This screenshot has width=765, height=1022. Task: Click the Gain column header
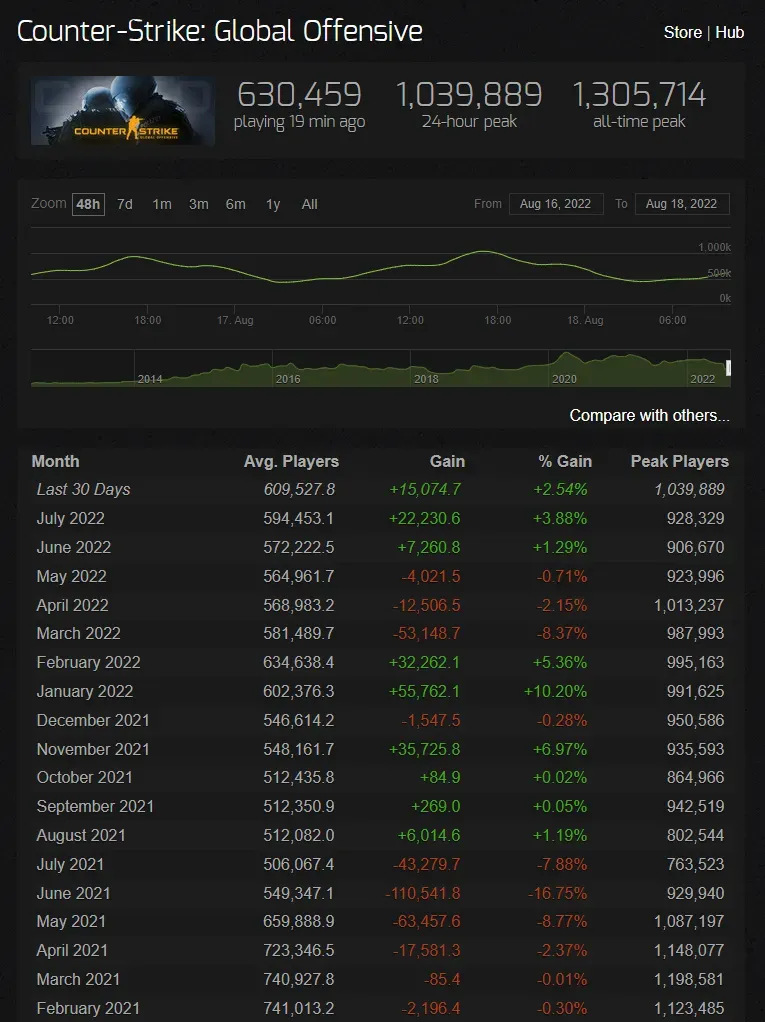point(447,461)
